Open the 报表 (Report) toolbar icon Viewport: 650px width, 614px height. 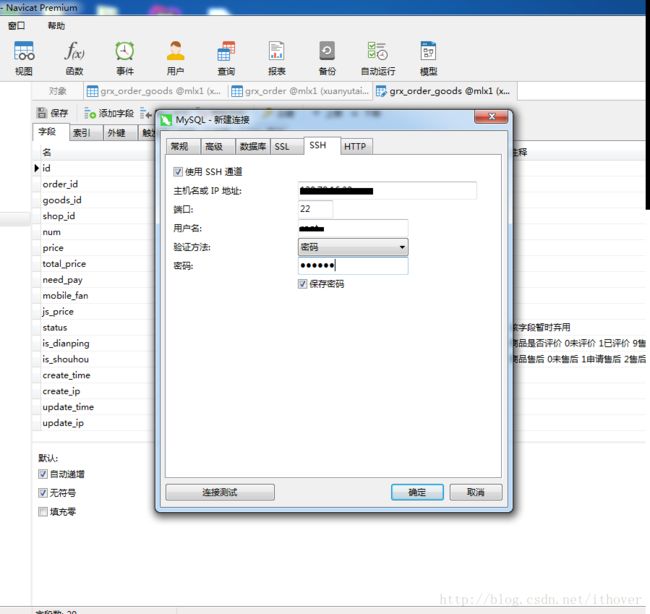(276, 58)
